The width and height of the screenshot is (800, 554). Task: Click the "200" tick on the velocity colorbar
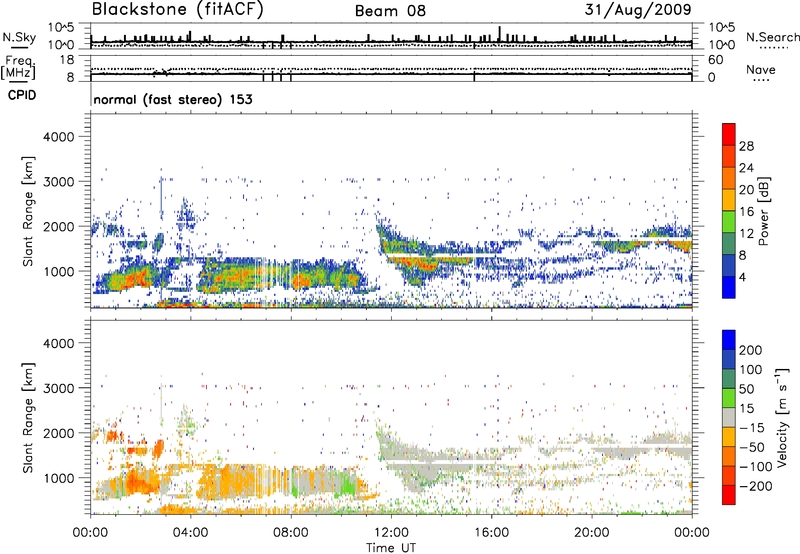750,350
